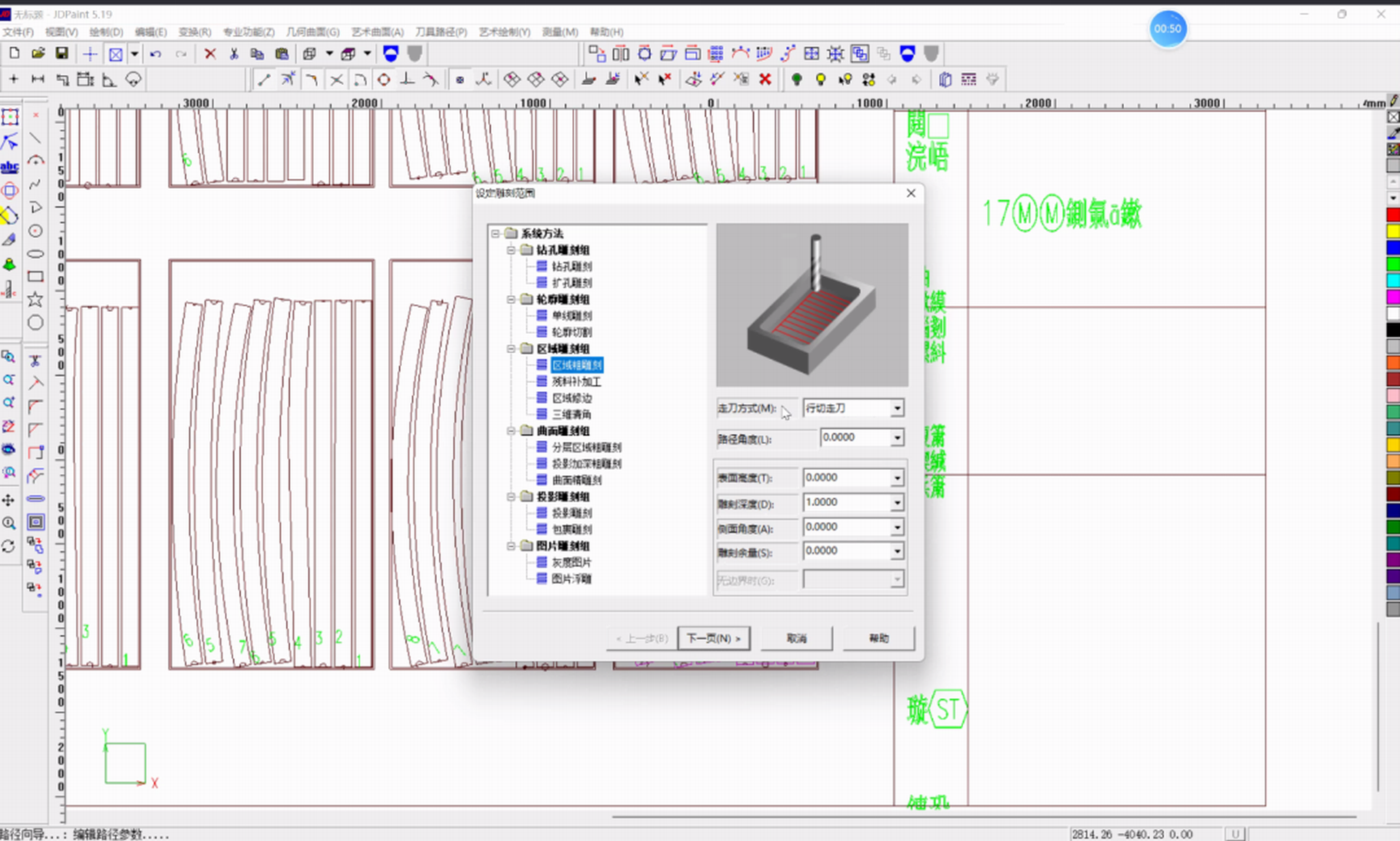Screen dimensions: 1400x841
Task: Collapse the 钻孔雕刻组 tree group
Action: (511, 250)
